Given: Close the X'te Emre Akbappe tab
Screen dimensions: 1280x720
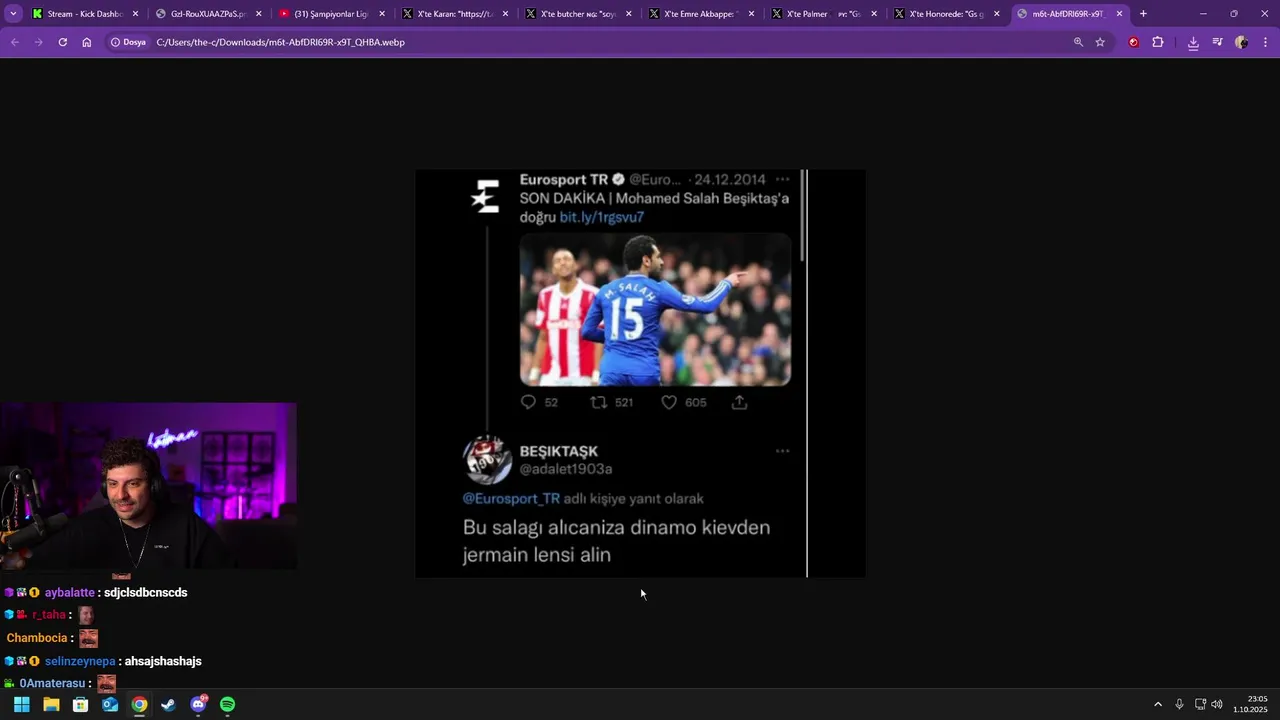Looking at the screenshot, I should (751, 14).
